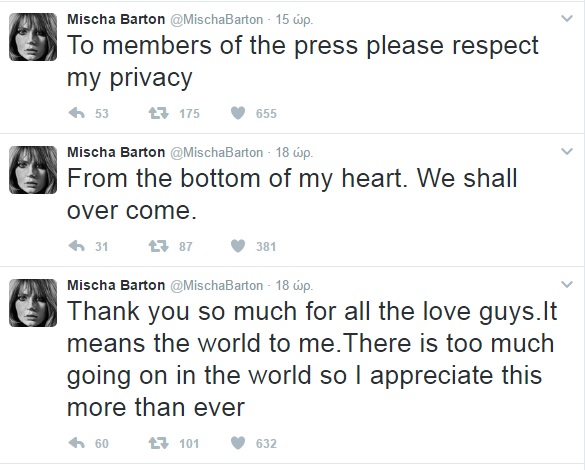This screenshot has width=585, height=470.
Task: Retweet the 'respect my privacy' tweet
Action: [159, 113]
